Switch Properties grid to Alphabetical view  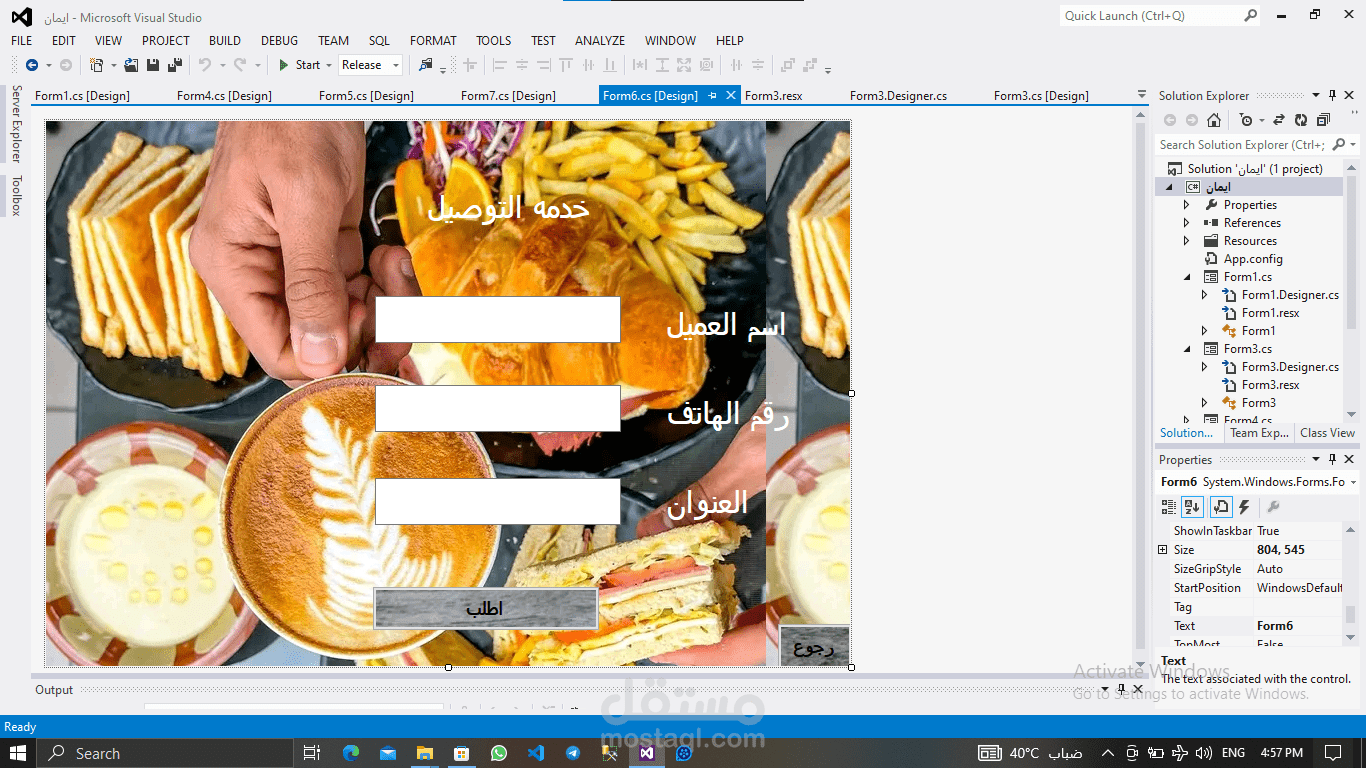point(1192,508)
